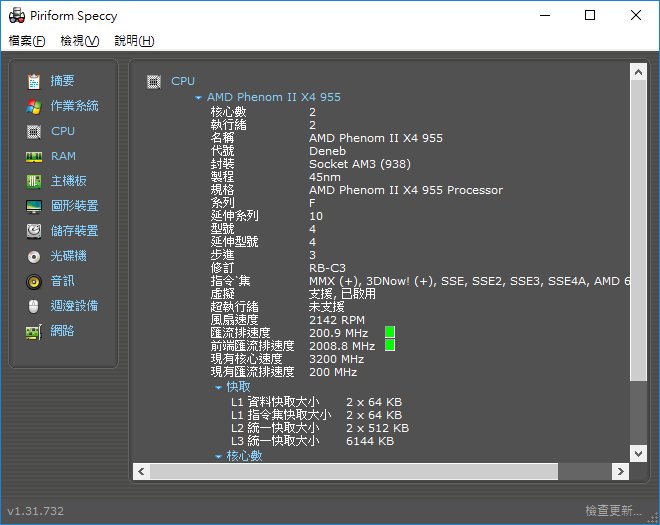The image size is (660, 525).
Task: Open the 檢視(V) menu
Action: tap(80, 41)
